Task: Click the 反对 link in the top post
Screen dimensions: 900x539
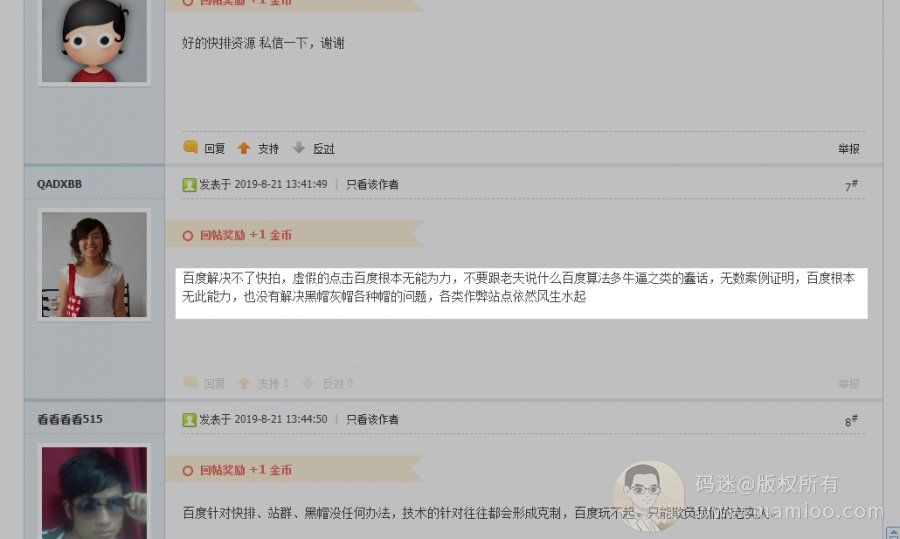Action: tap(324, 149)
